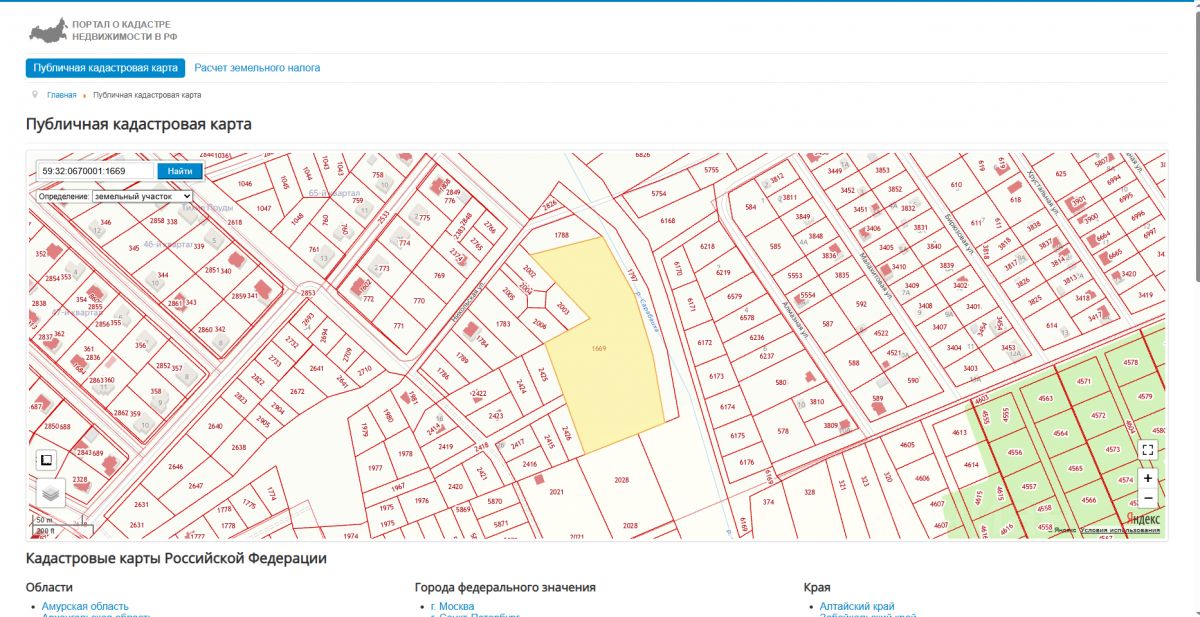
Task: Click the cadastral number search field
Action: (96, 171)
